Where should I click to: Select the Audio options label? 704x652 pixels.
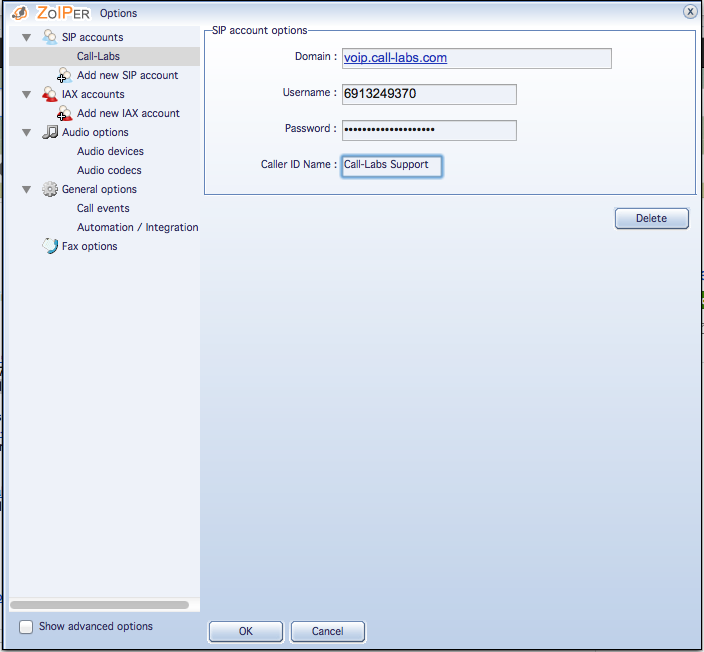[x=95, y=132]
